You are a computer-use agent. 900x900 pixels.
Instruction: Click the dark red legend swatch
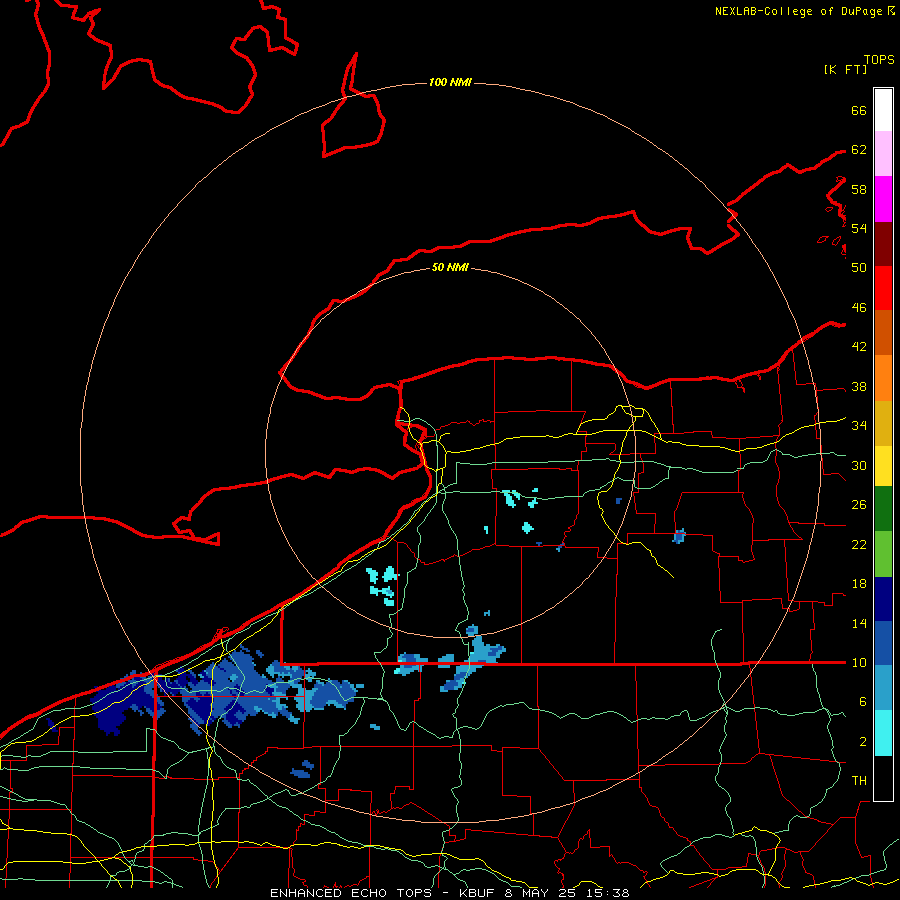[883, 244]
